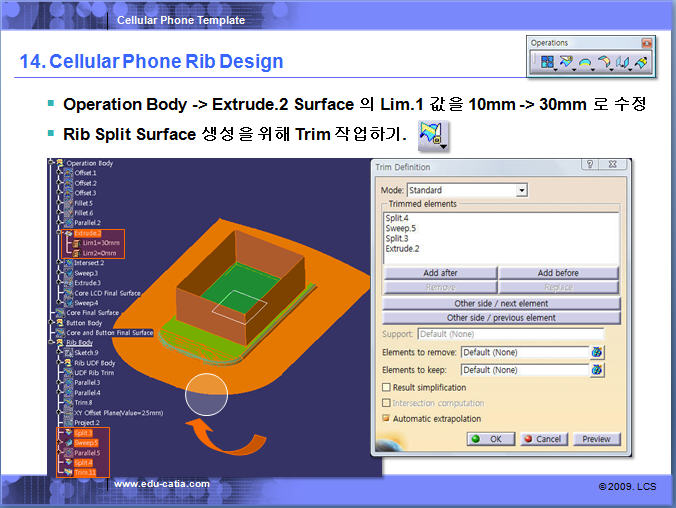Click the icon next to Elements to remove
The width and height of the screenshot is (676, 508).
point(597,352)
